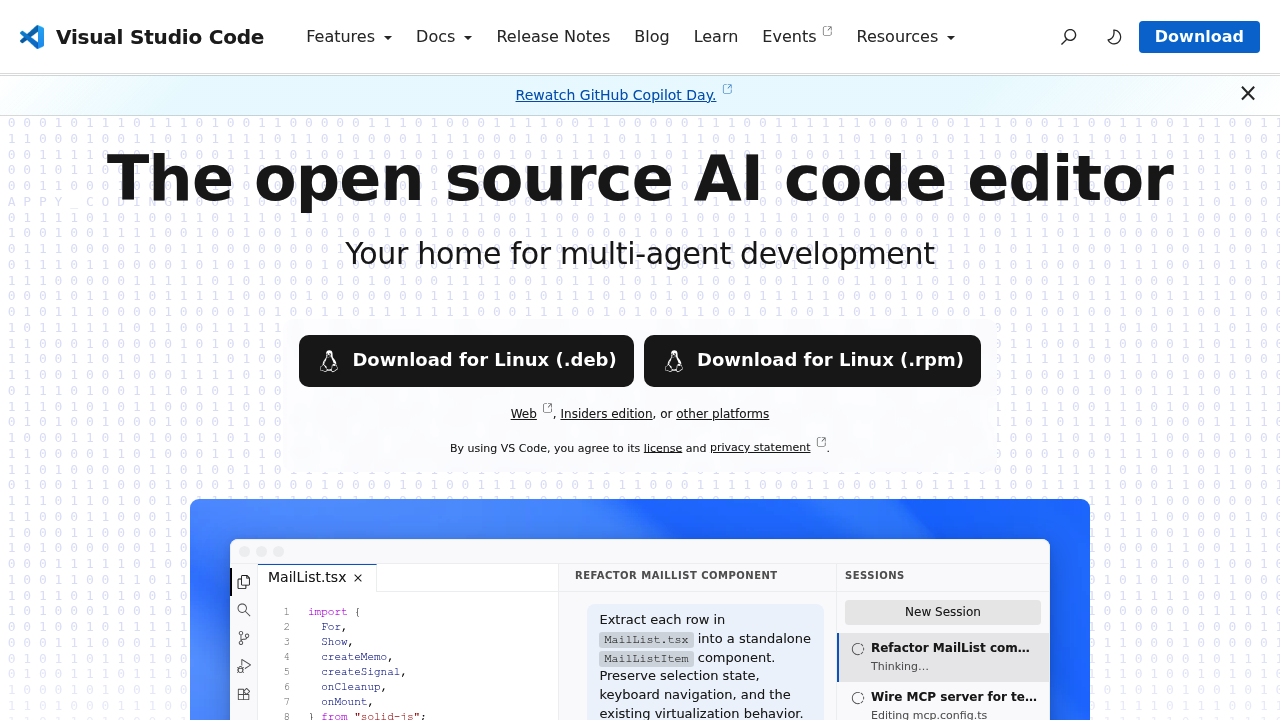Go to the Blog page
Image resolution: width=1280 pixels, height=720 pixels.
click(x=652, y=37)
